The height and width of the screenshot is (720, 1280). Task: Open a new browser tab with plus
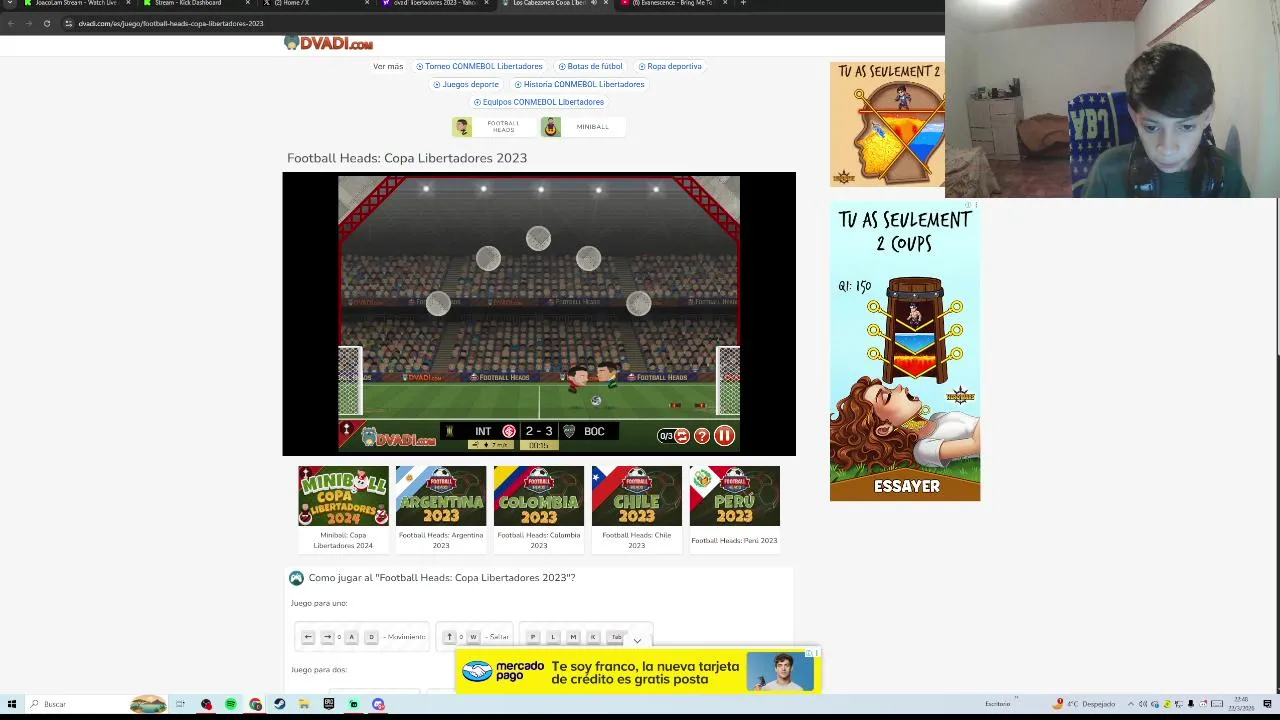coord(743,3)
